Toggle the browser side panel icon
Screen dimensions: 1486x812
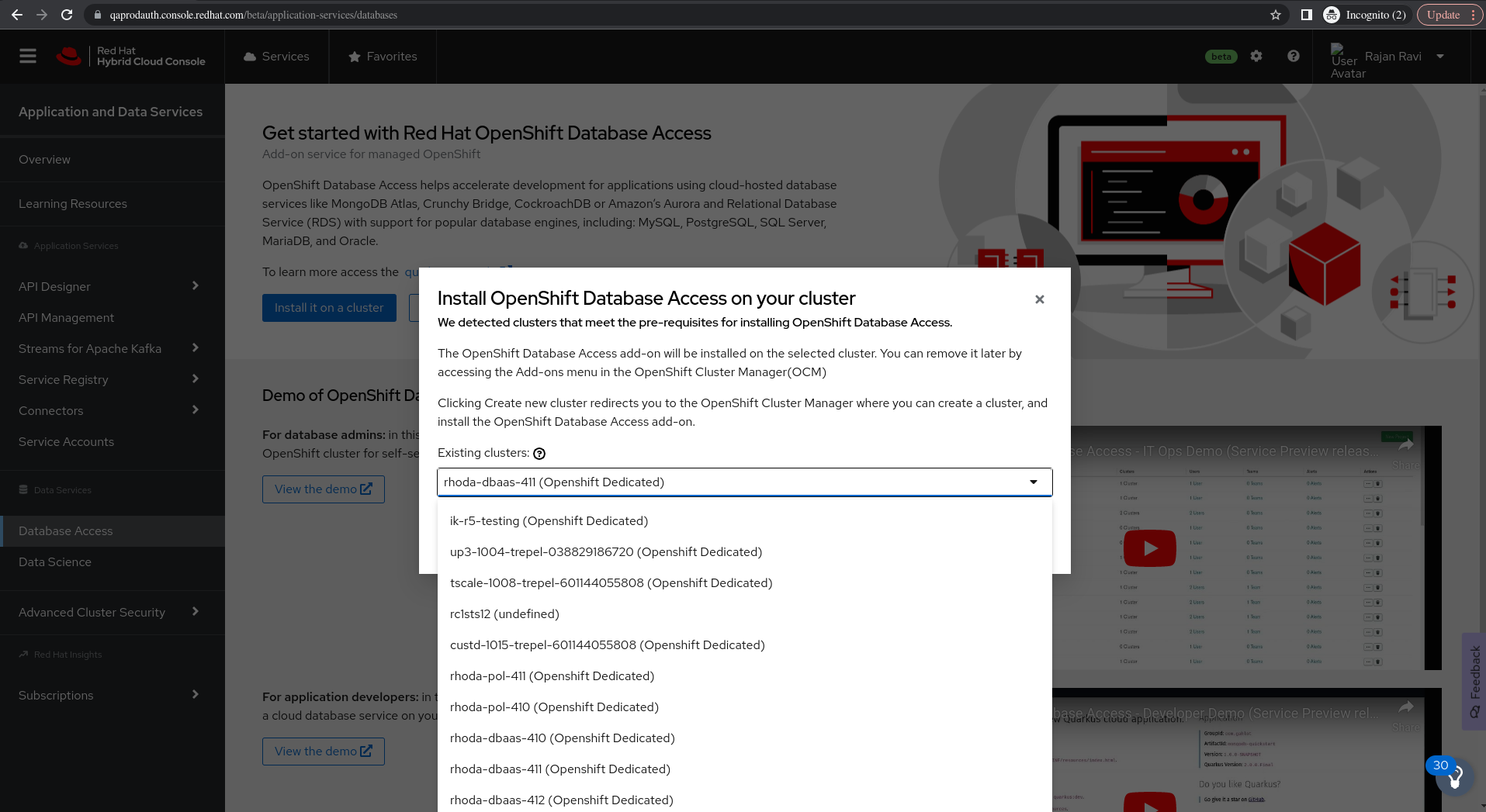click(x=1307, y=15)
